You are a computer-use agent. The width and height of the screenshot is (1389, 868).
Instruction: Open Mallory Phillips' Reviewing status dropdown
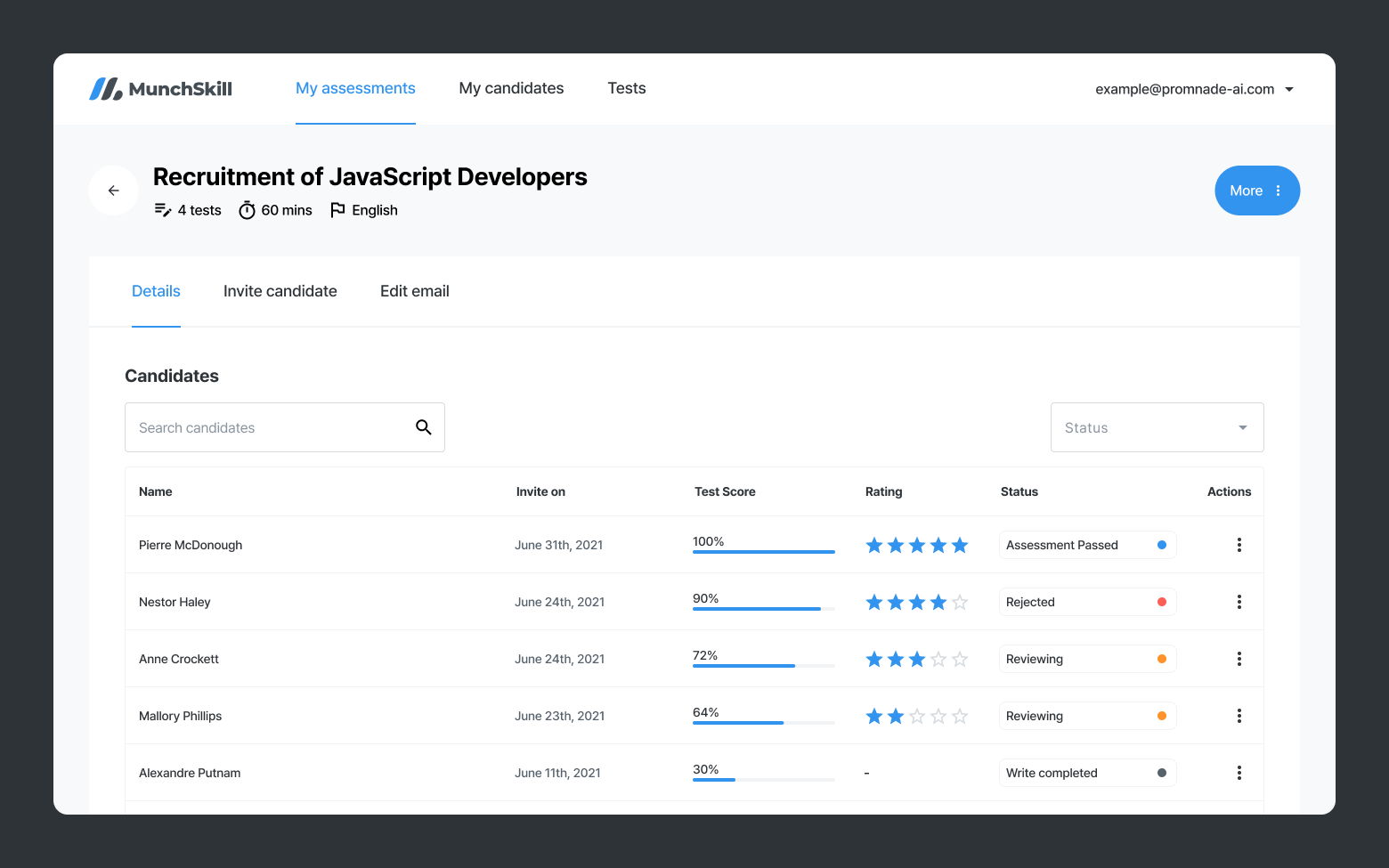pos(1087,716)
